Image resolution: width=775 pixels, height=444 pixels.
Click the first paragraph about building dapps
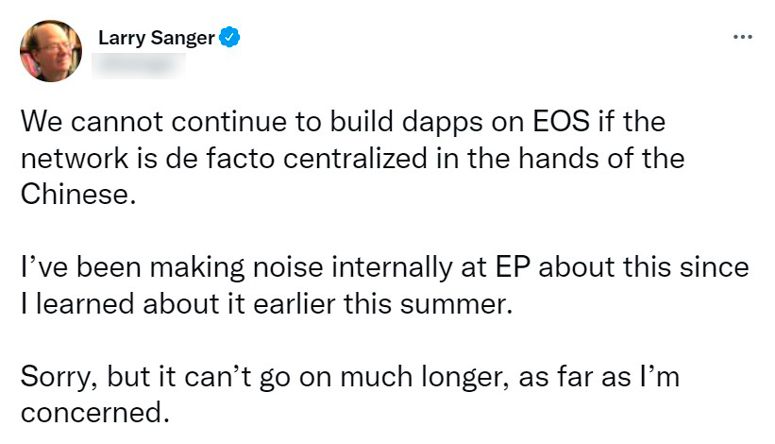pos(352,158)
